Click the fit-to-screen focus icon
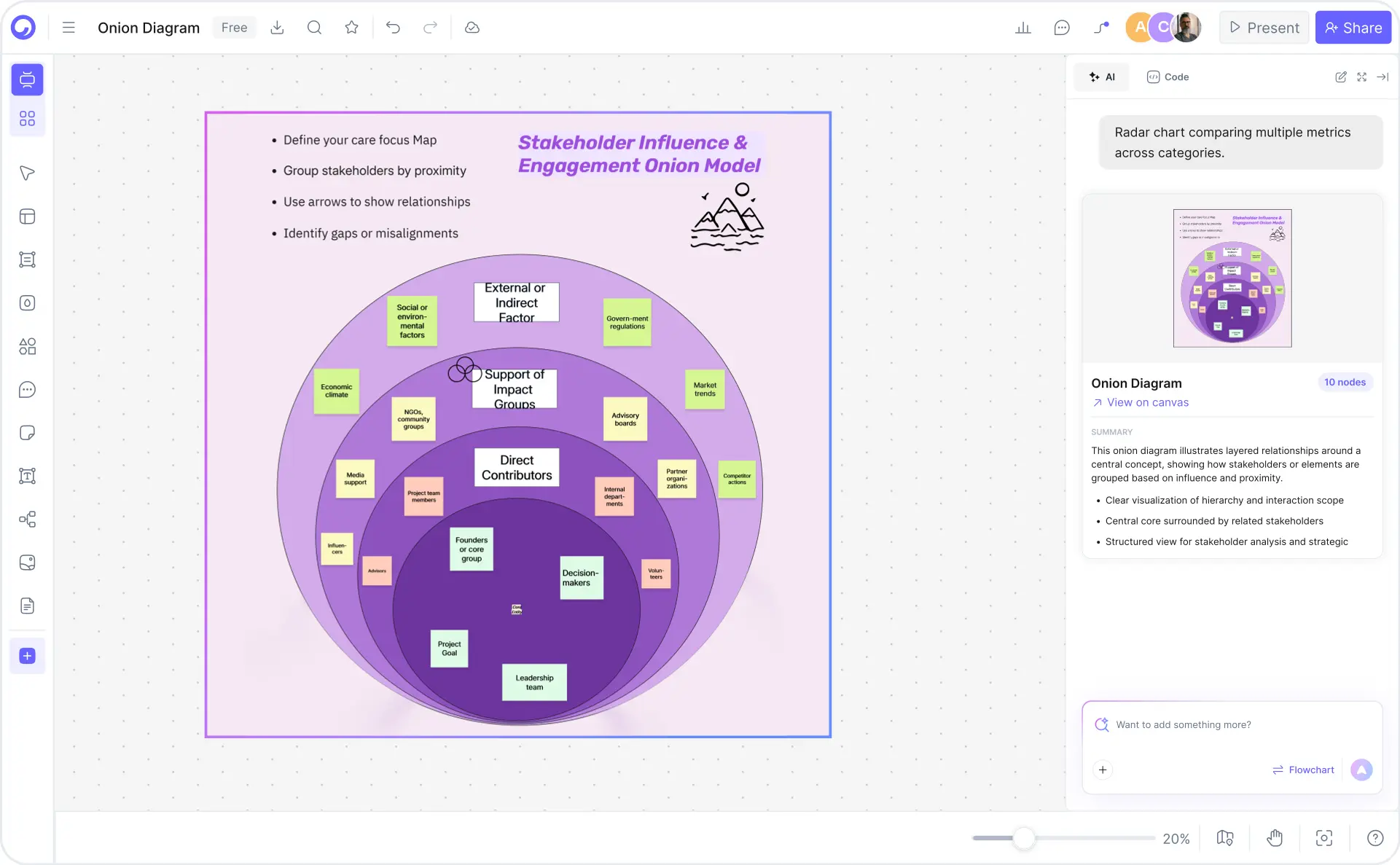Viewport: 1400px width, 865px height. (1324, 838)
